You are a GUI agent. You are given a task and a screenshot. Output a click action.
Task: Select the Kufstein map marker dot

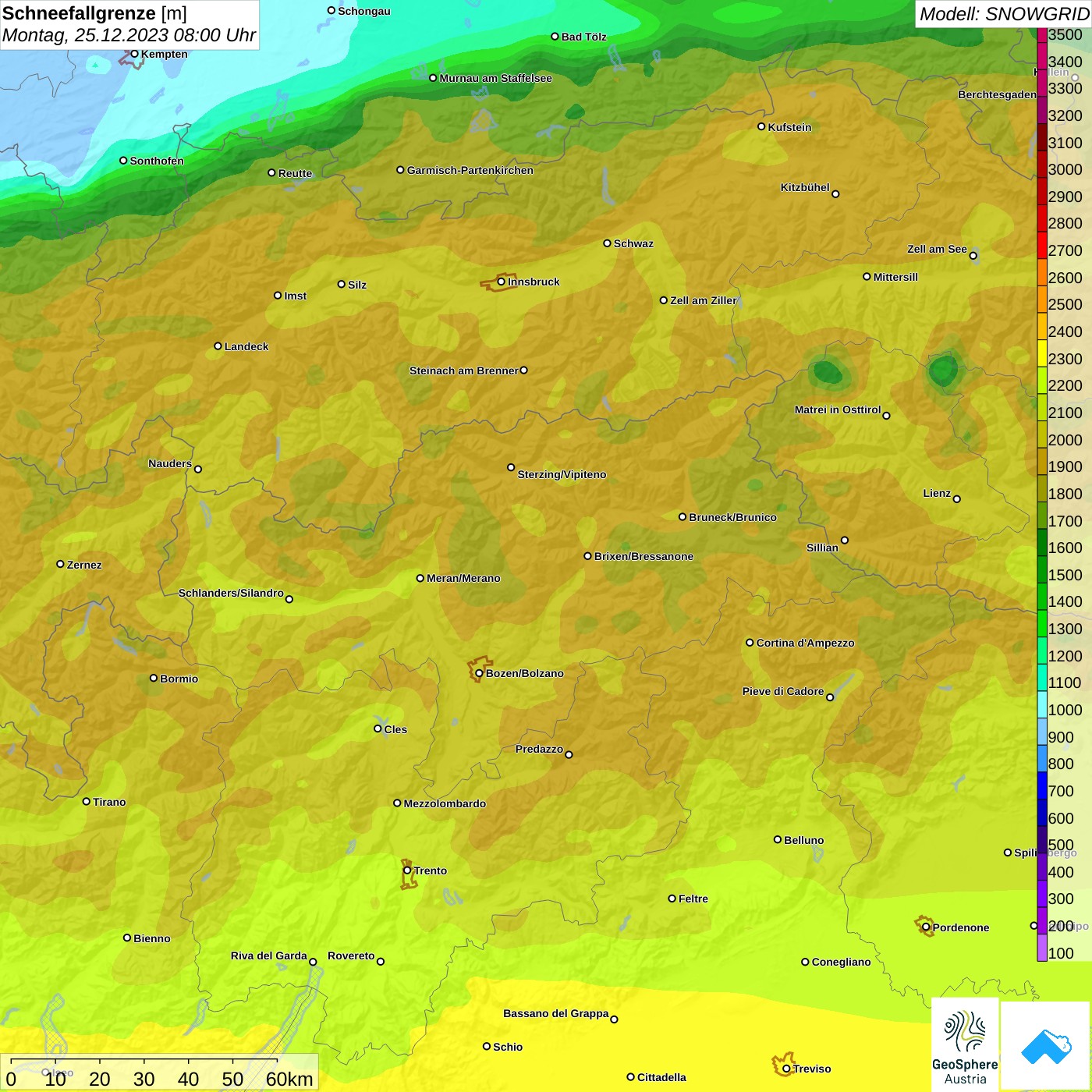pyautogui.click(x=761, y=126)
